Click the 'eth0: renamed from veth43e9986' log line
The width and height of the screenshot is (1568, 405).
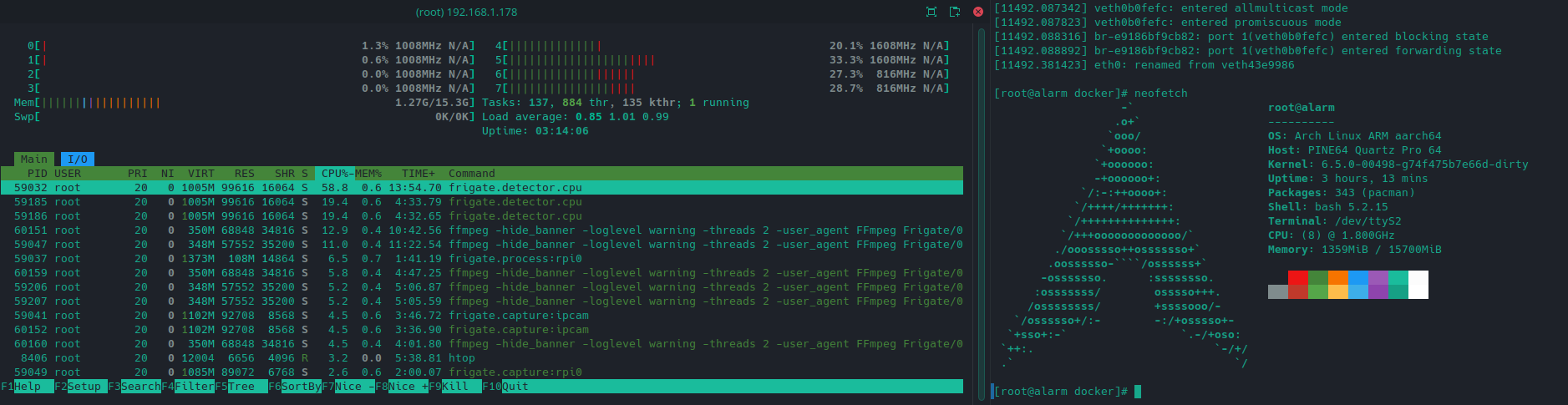[x=1144, y=64]
